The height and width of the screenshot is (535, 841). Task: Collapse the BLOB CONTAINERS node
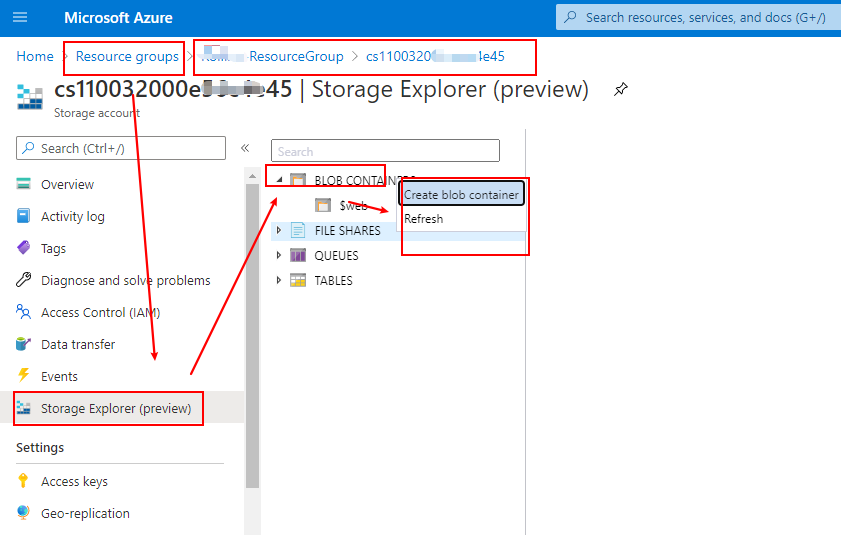[x=279, y=180]
